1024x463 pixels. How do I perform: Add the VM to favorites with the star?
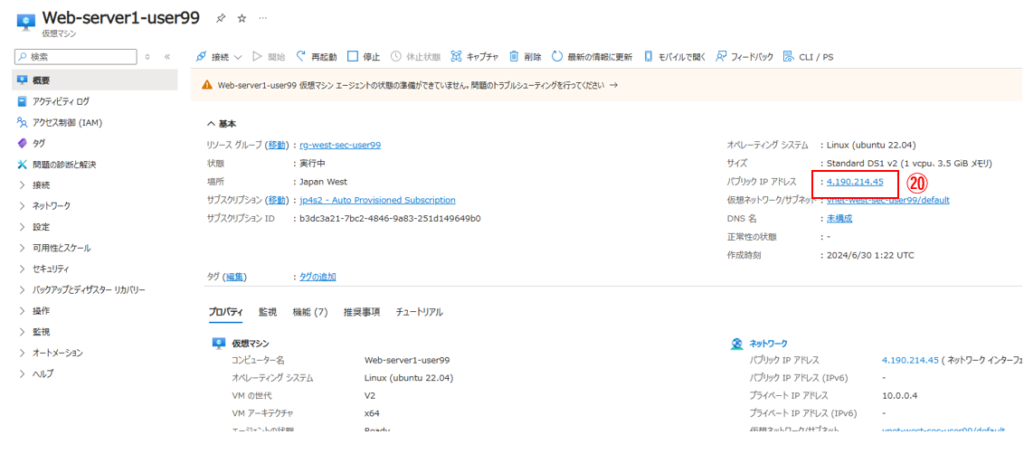pyautogui.click(x=242, y=18)
